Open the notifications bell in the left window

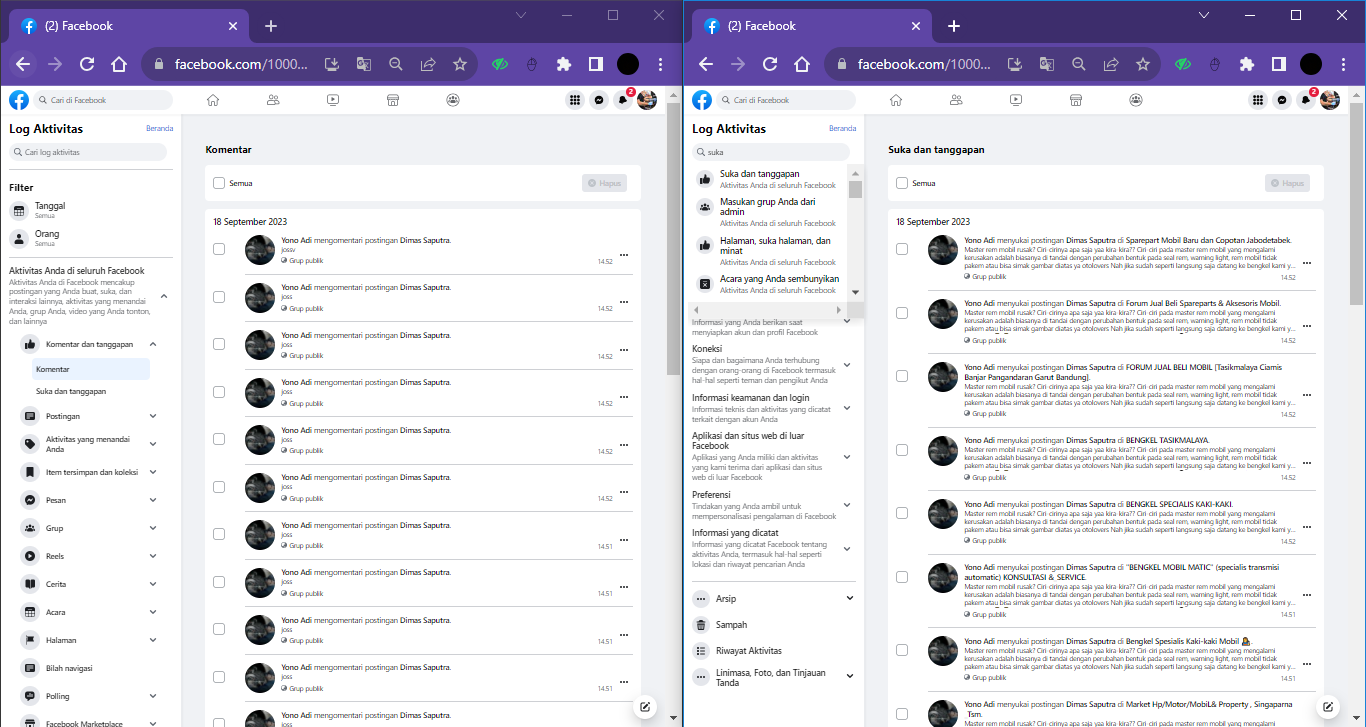(x=623, y=100)
